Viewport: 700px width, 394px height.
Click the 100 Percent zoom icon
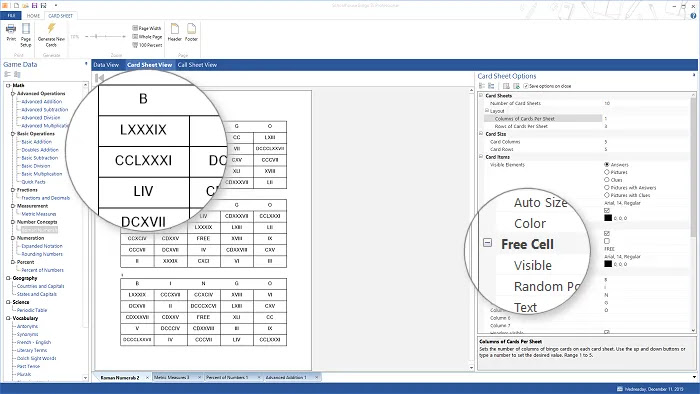pos(135,45)
